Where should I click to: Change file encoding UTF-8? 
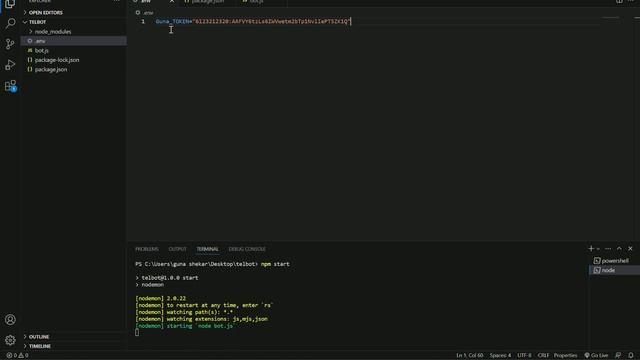[x=524, y=356]
